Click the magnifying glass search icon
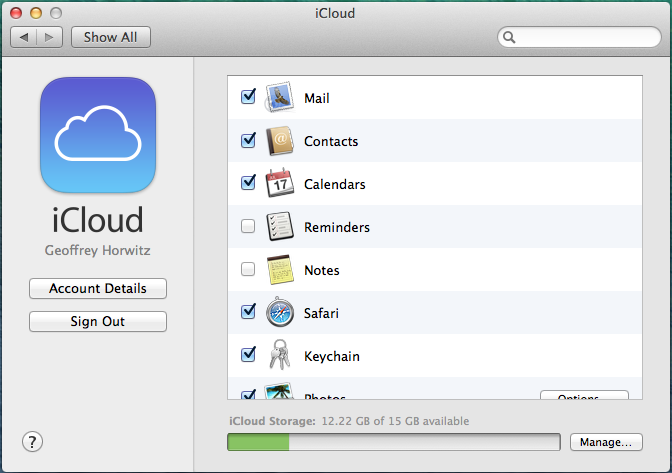Image resolution: width=672 pixels, height=473 pixels. coord(509,37)
